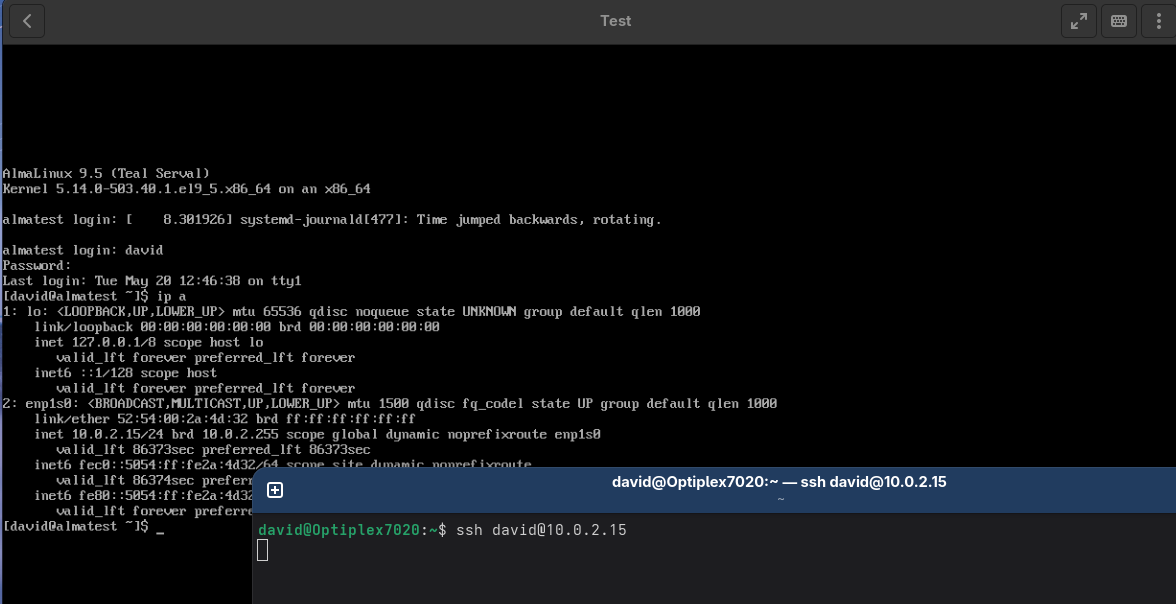Click the '2: enp1s0:' interface line
The height and width of the screenshot is (604, 1176).
click(x=389, y=404)
